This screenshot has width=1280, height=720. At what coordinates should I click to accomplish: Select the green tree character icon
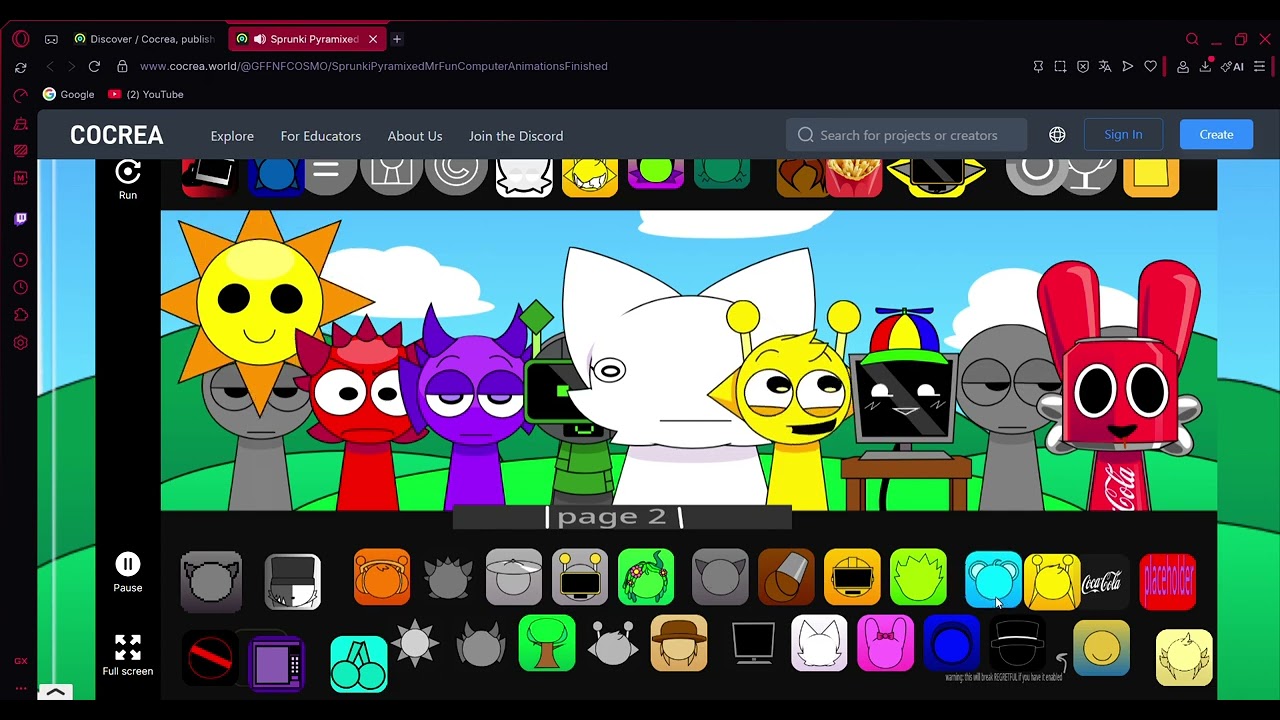tap(547, 644)
